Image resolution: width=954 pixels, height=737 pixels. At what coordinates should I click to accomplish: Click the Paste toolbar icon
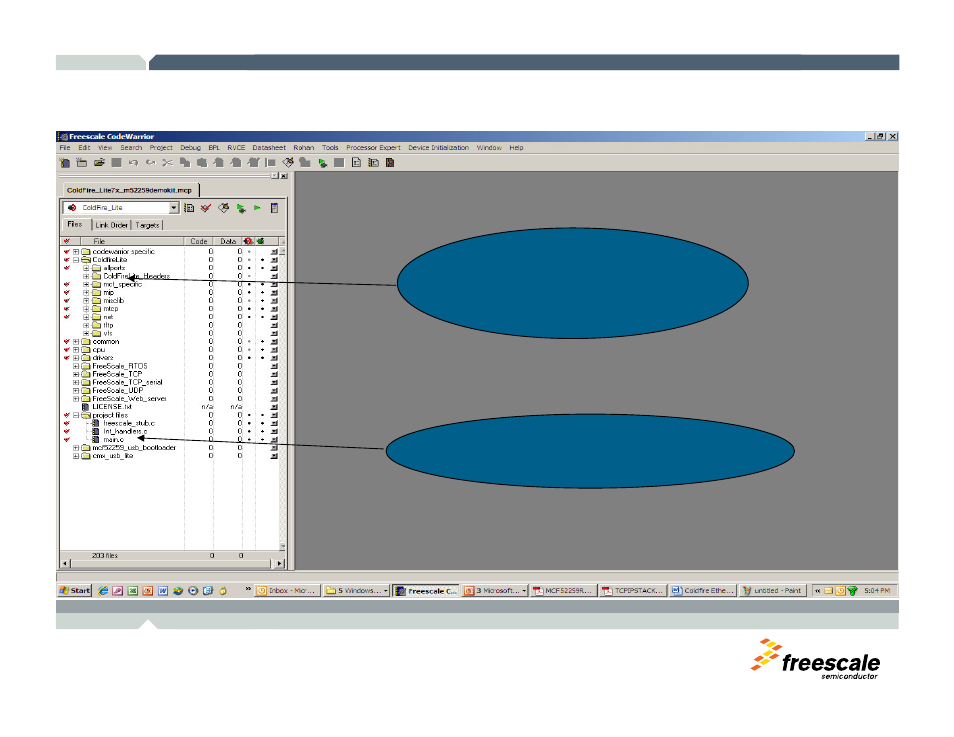click(202, 162)
